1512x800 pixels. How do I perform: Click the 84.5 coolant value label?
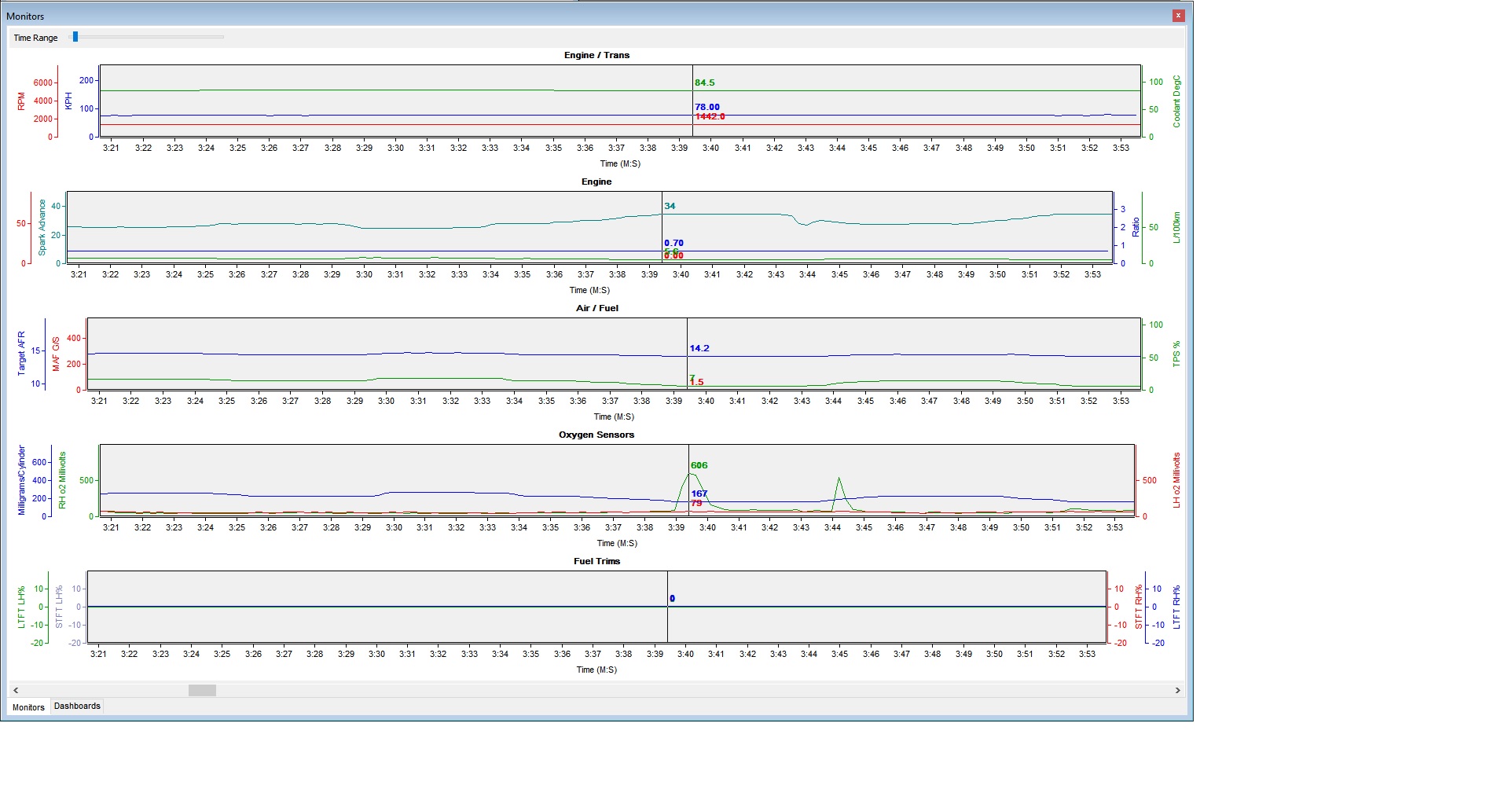(x=705, y=83)
